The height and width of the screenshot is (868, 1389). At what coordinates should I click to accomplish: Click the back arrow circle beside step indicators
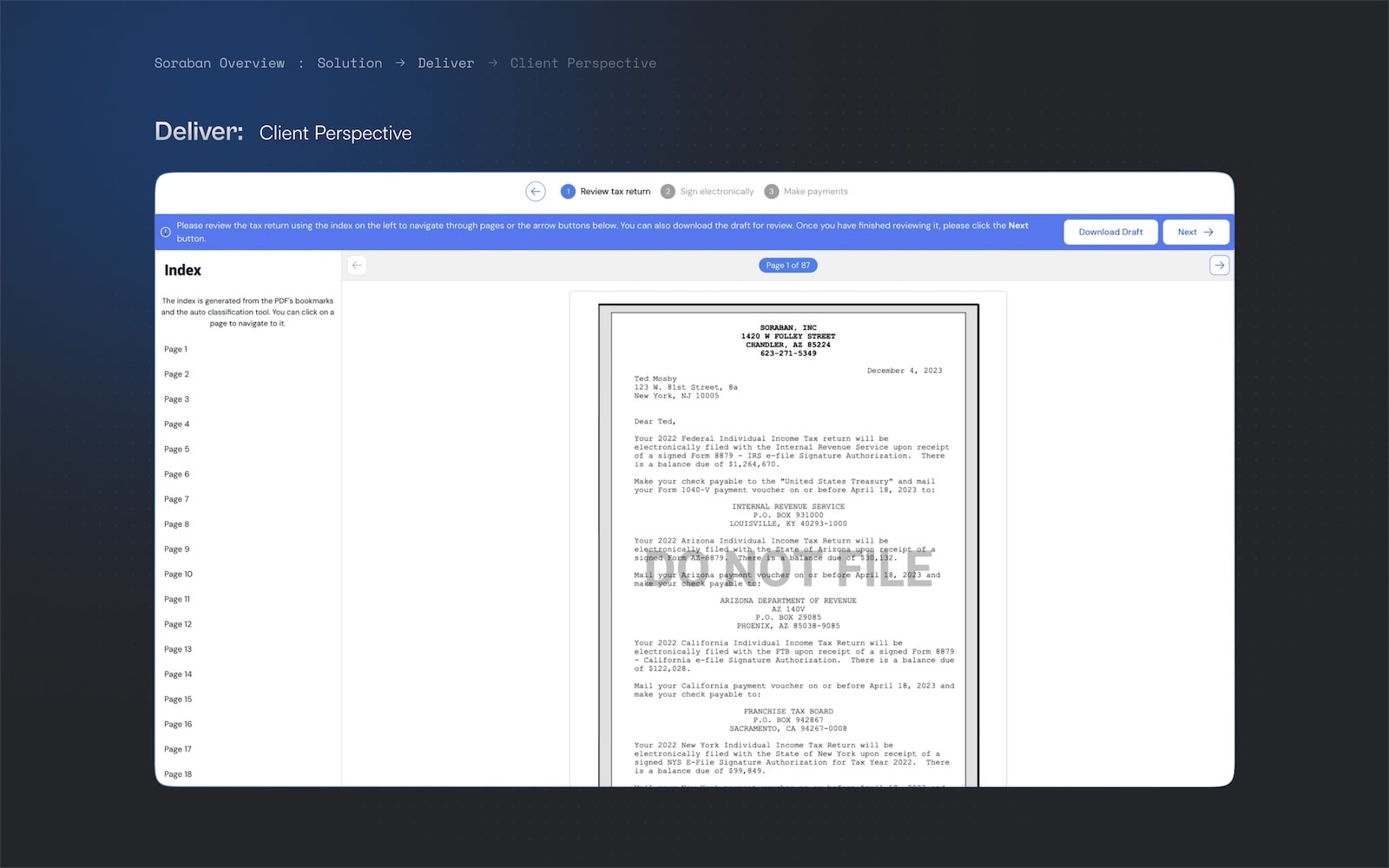click(x=536, y=191)
